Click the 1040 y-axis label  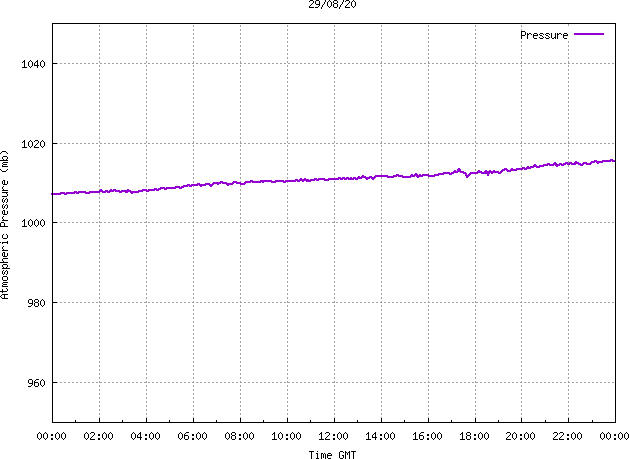pos(34,64)
